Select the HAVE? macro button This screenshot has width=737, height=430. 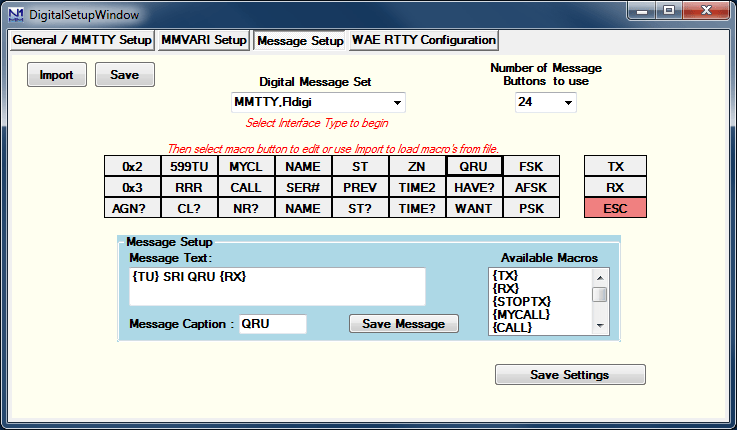[474, 188]
